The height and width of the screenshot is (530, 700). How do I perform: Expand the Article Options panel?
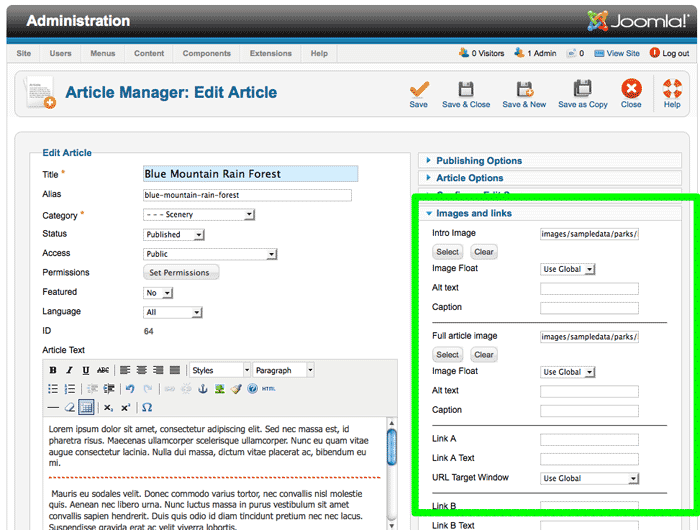click(x=470, y=179)
